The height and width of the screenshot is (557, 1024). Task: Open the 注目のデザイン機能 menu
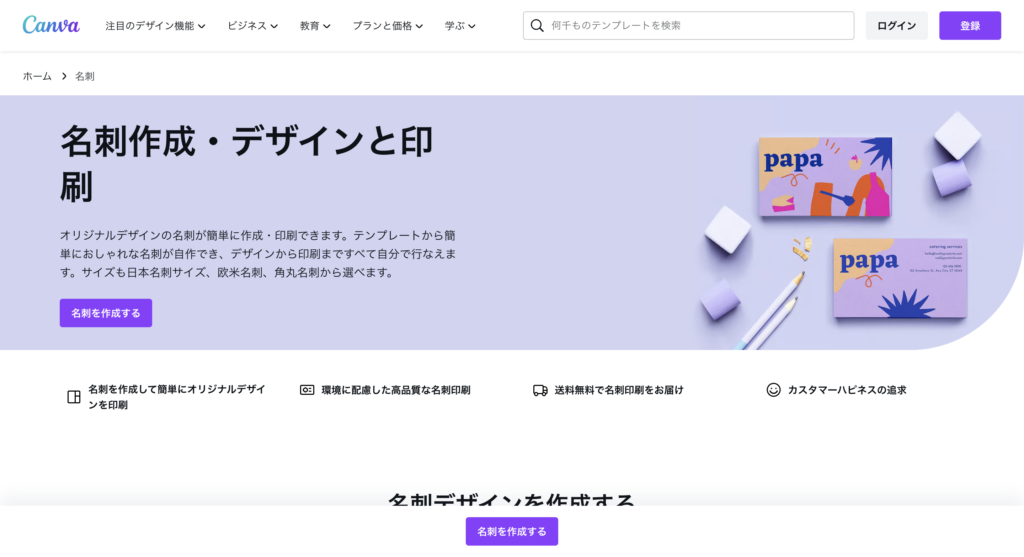click(x=155, y=25)
